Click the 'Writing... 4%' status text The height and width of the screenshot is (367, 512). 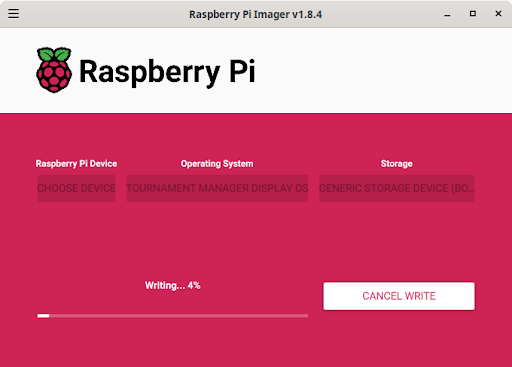click(172, 286)
